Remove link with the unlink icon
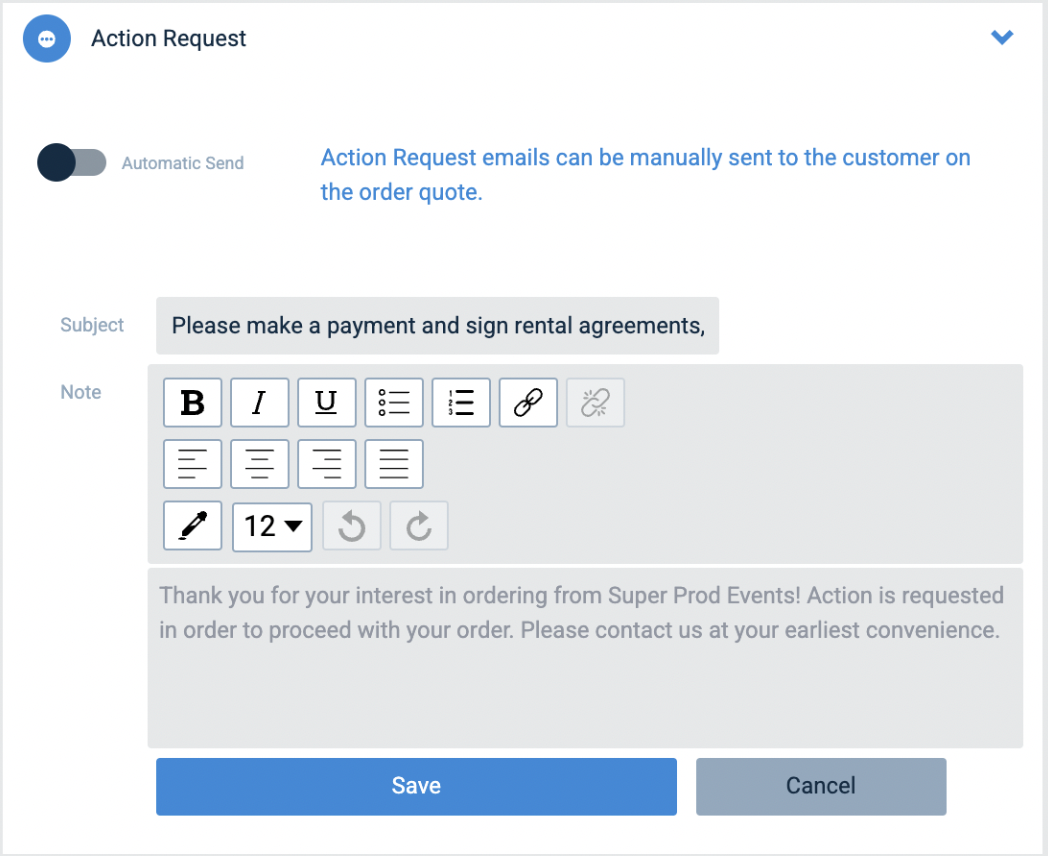1048x856 pixels. [596, 402]
